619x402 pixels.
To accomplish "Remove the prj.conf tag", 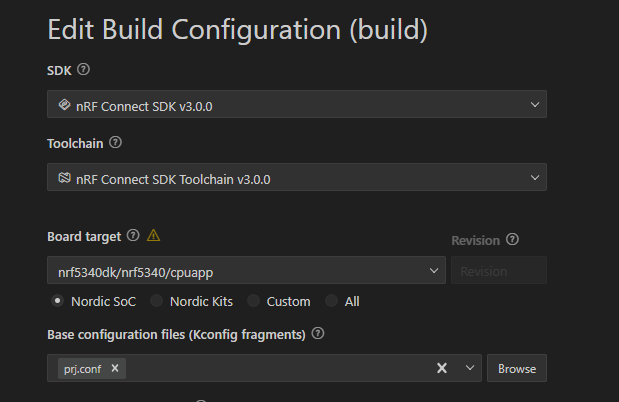I will pyautogui.click(x=115, y=368).
